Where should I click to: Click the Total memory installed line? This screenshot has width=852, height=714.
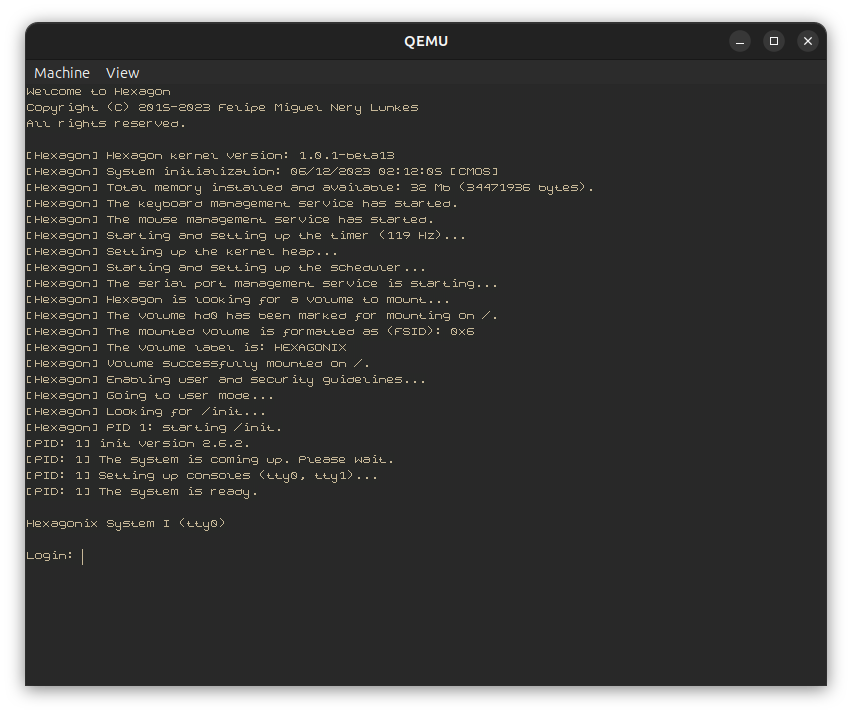point(310,188)
